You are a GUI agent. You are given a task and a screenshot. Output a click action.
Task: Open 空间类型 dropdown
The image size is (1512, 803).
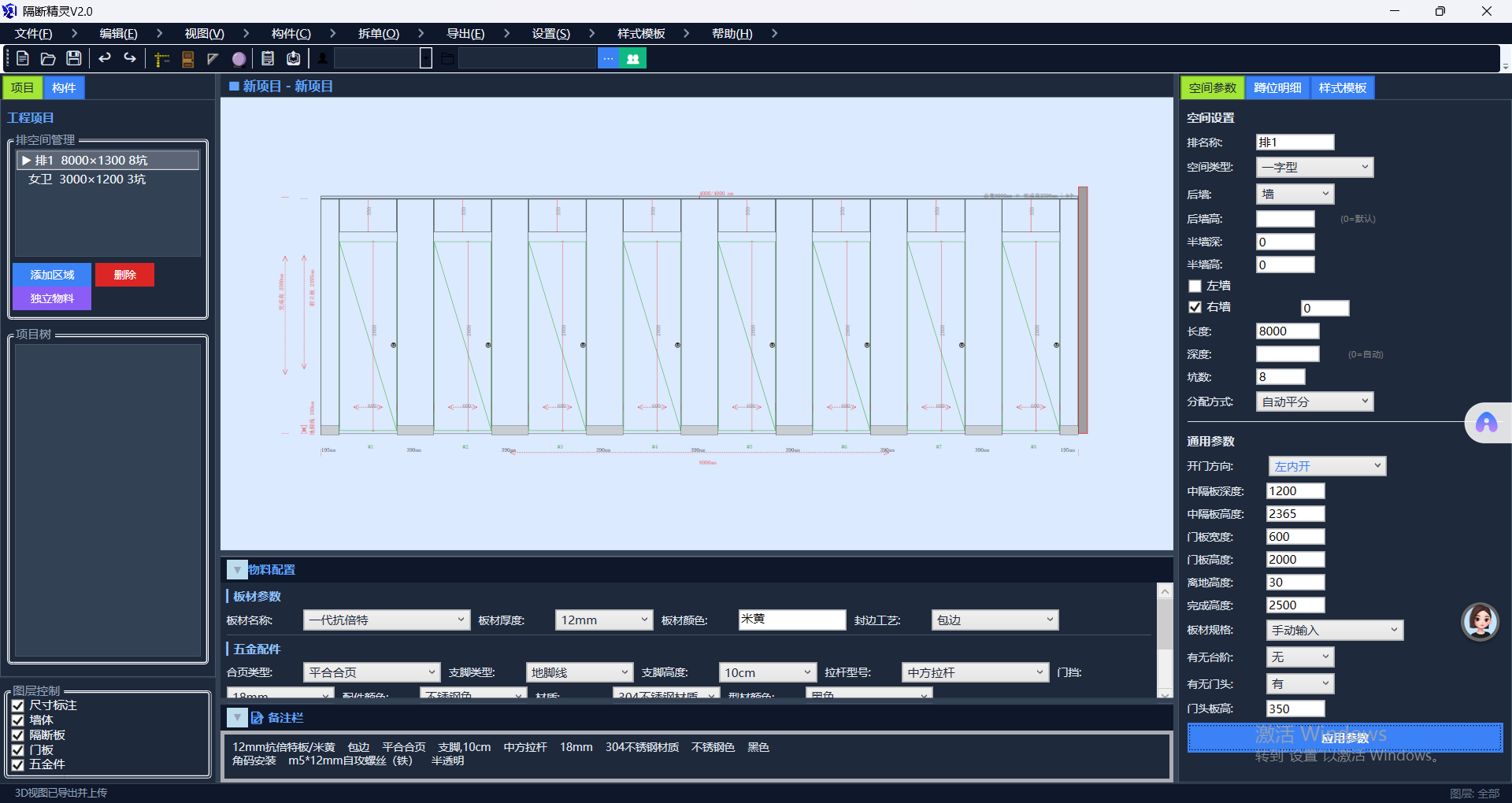[1314, 167]
